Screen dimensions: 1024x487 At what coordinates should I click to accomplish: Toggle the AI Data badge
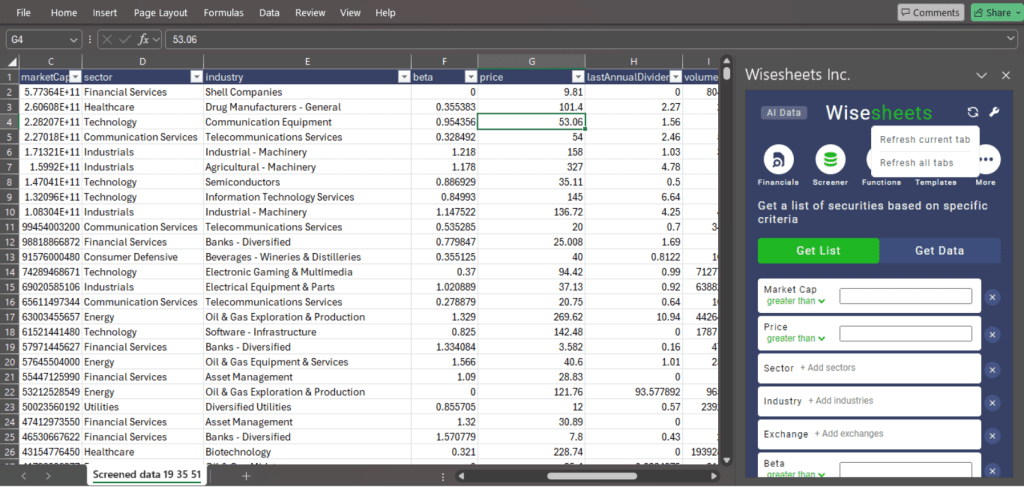coord(782,113)
